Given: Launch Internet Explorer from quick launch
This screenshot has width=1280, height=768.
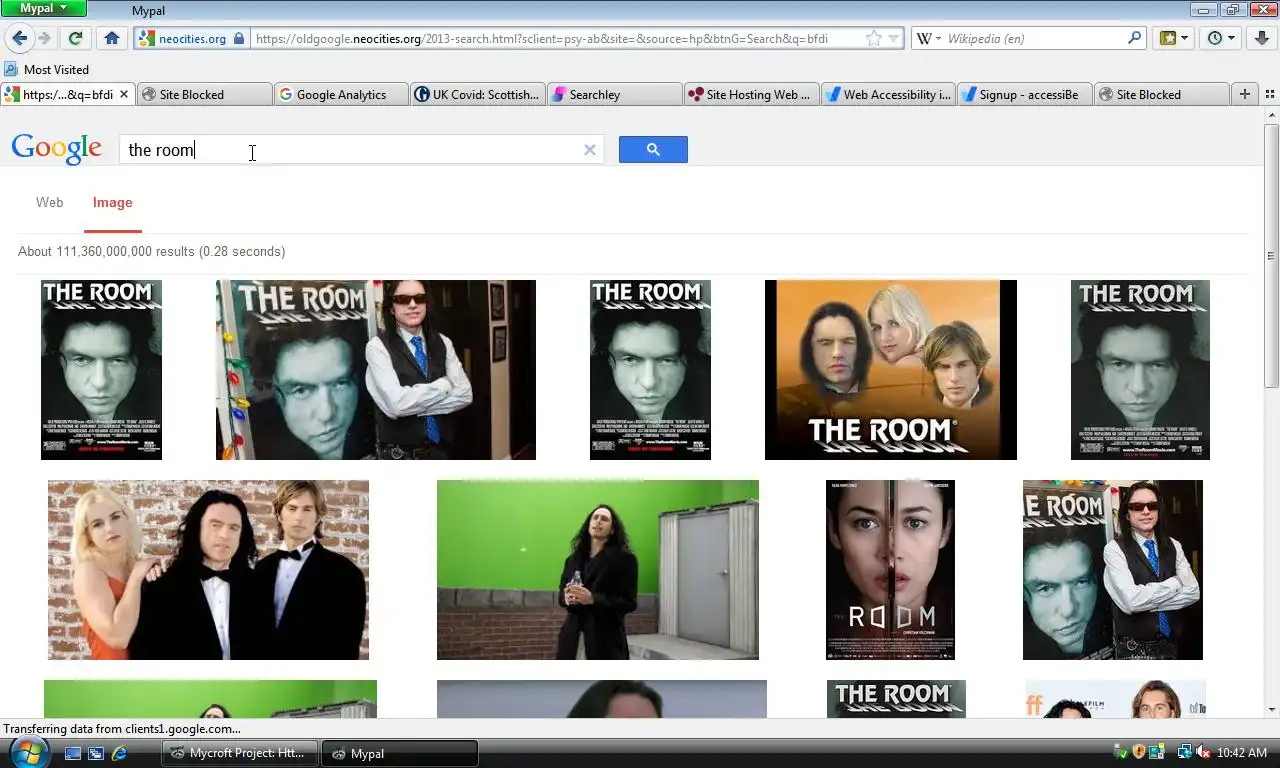Looking at the screenshot, I should tap(120, 753).
